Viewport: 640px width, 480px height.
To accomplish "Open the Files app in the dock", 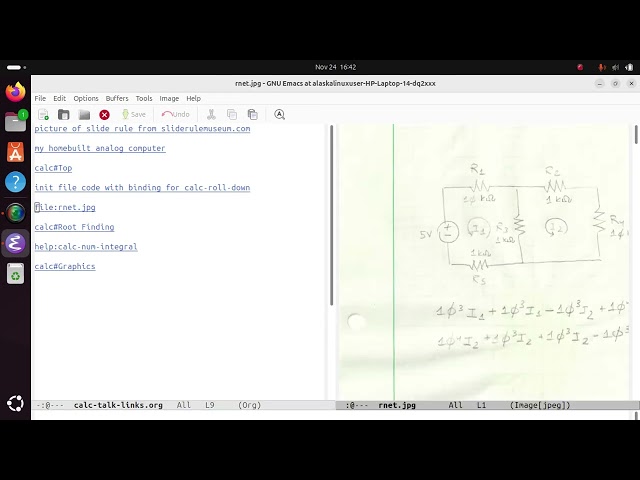I will pyautogui.click(x=16, y=121).
